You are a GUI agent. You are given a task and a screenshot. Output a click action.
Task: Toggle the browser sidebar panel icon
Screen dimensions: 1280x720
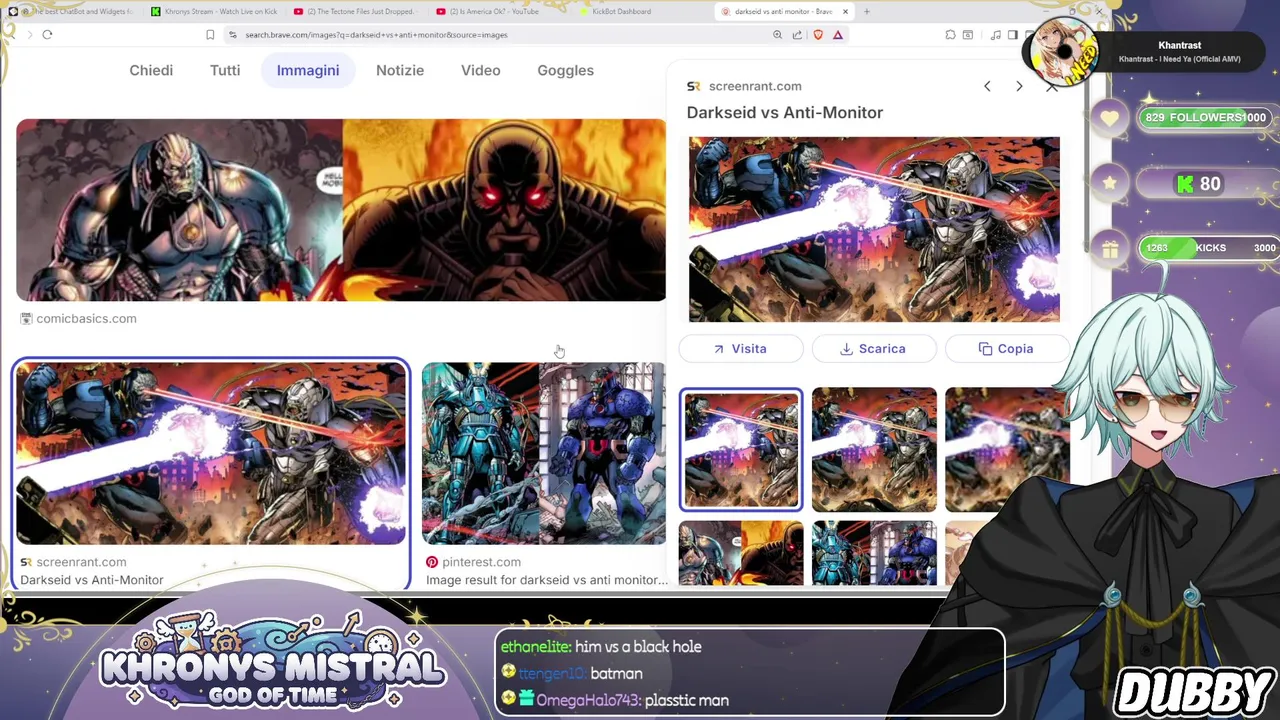coord(1013,35)
